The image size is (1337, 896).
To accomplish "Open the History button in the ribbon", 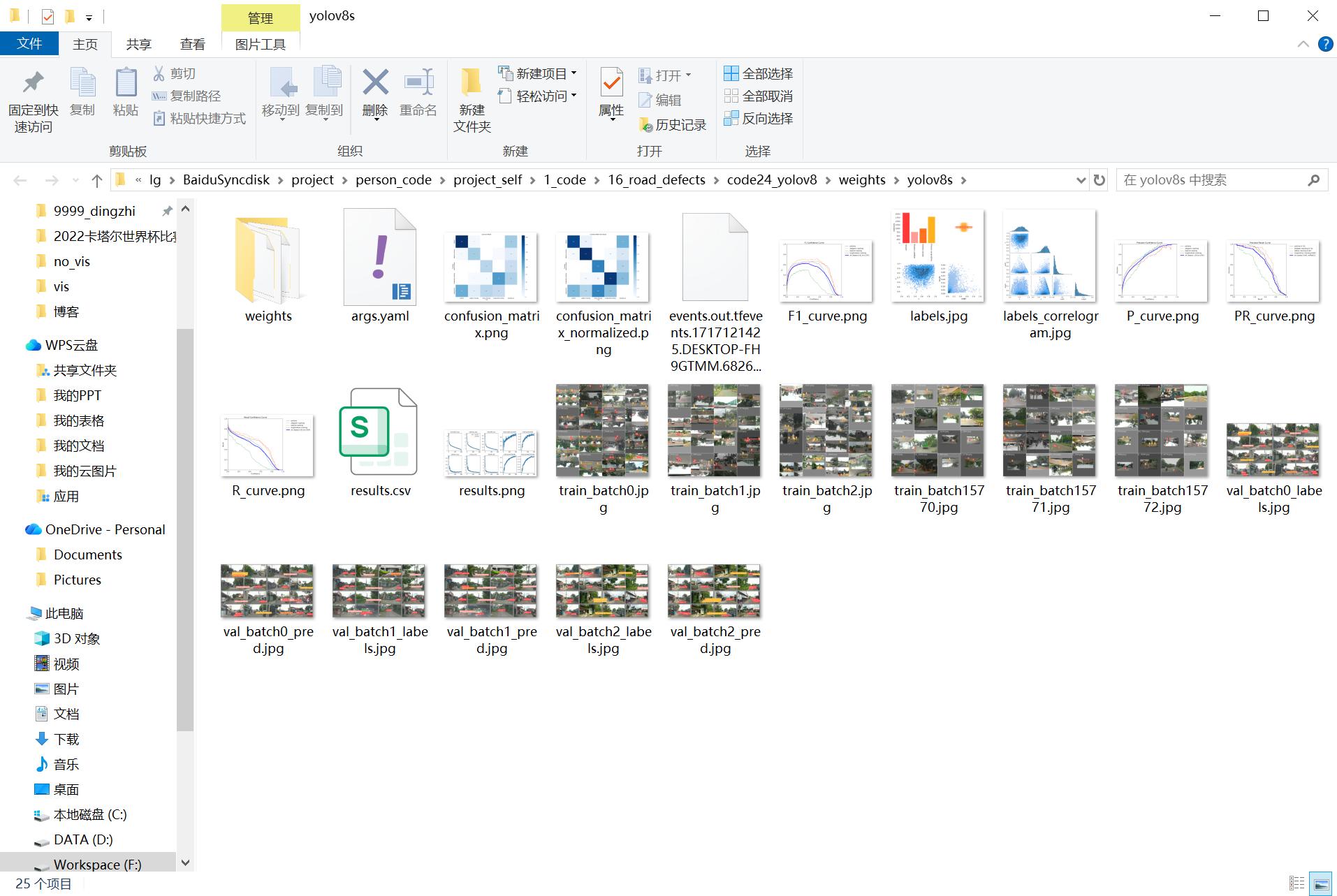I will (673, 124).
